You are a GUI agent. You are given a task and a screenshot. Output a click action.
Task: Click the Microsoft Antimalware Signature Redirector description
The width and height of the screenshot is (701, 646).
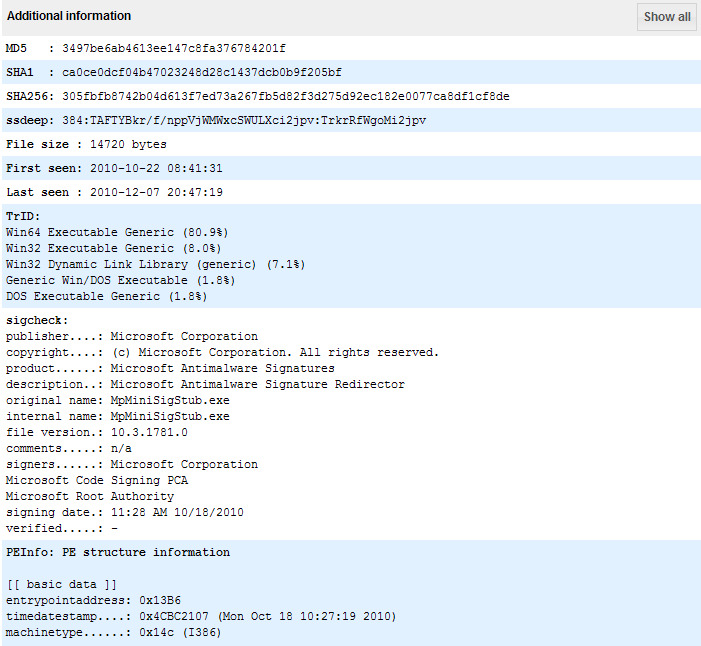point(257,384)
